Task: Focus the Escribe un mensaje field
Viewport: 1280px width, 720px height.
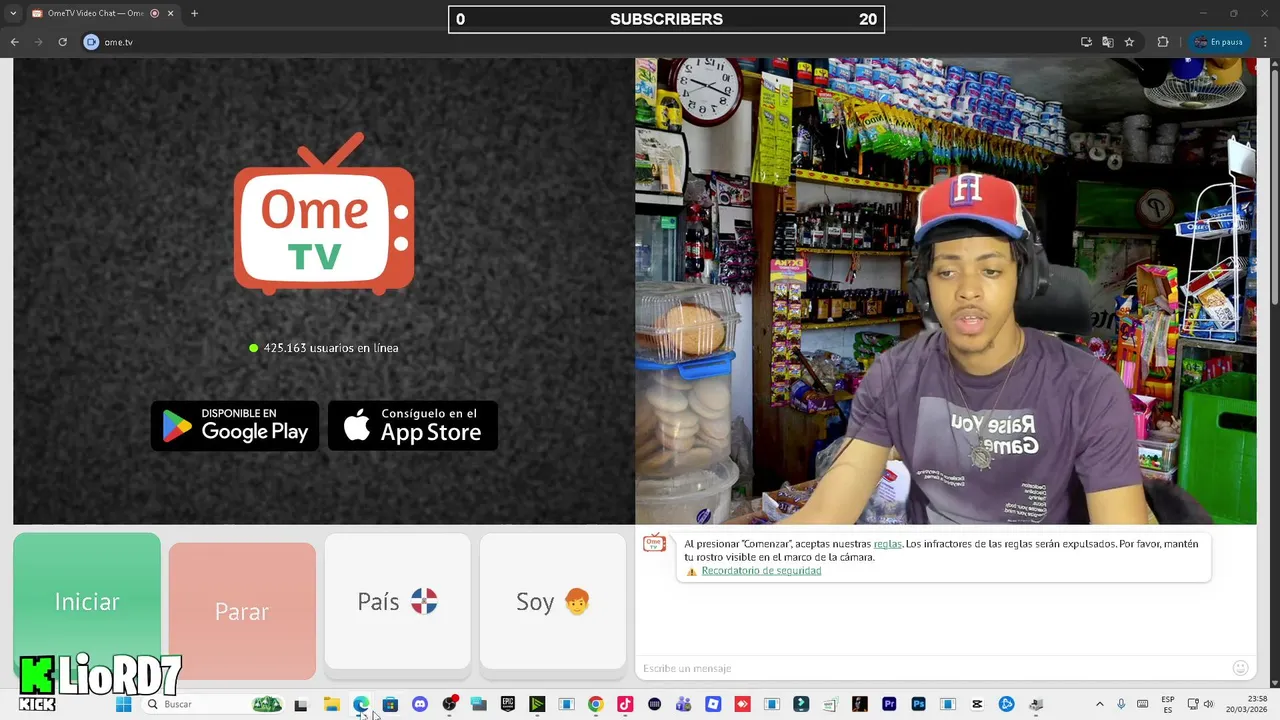Action: pos(930,668)
